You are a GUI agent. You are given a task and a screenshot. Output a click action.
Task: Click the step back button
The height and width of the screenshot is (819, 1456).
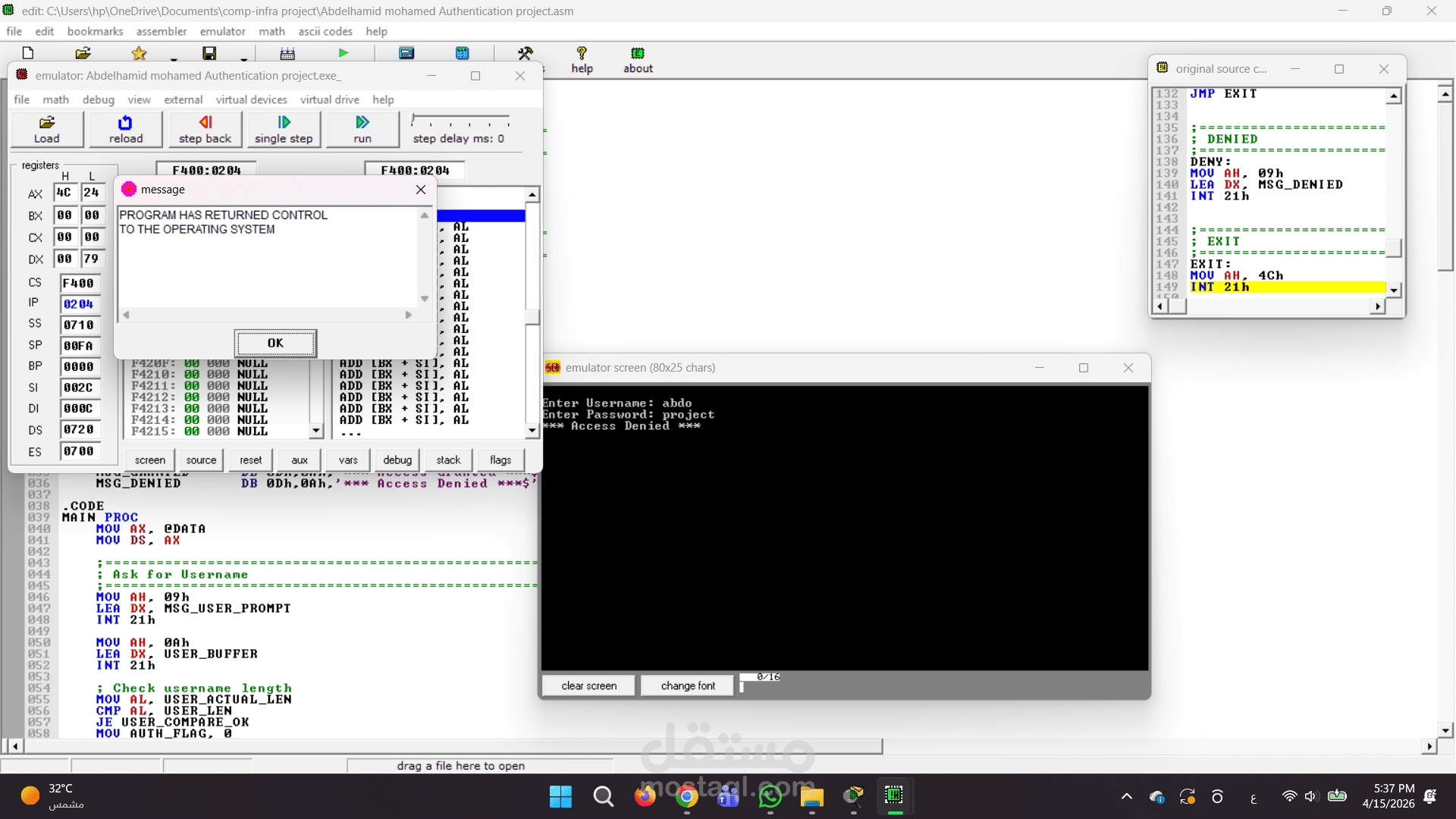205,129
